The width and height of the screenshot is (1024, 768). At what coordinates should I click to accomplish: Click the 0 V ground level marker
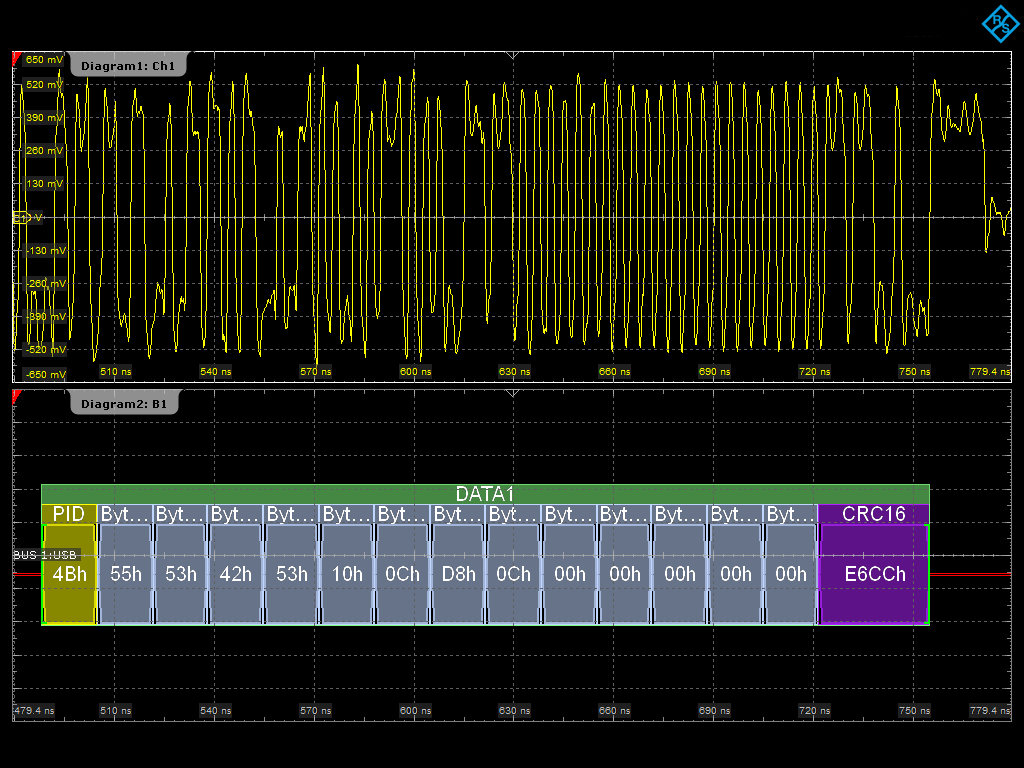27,217
